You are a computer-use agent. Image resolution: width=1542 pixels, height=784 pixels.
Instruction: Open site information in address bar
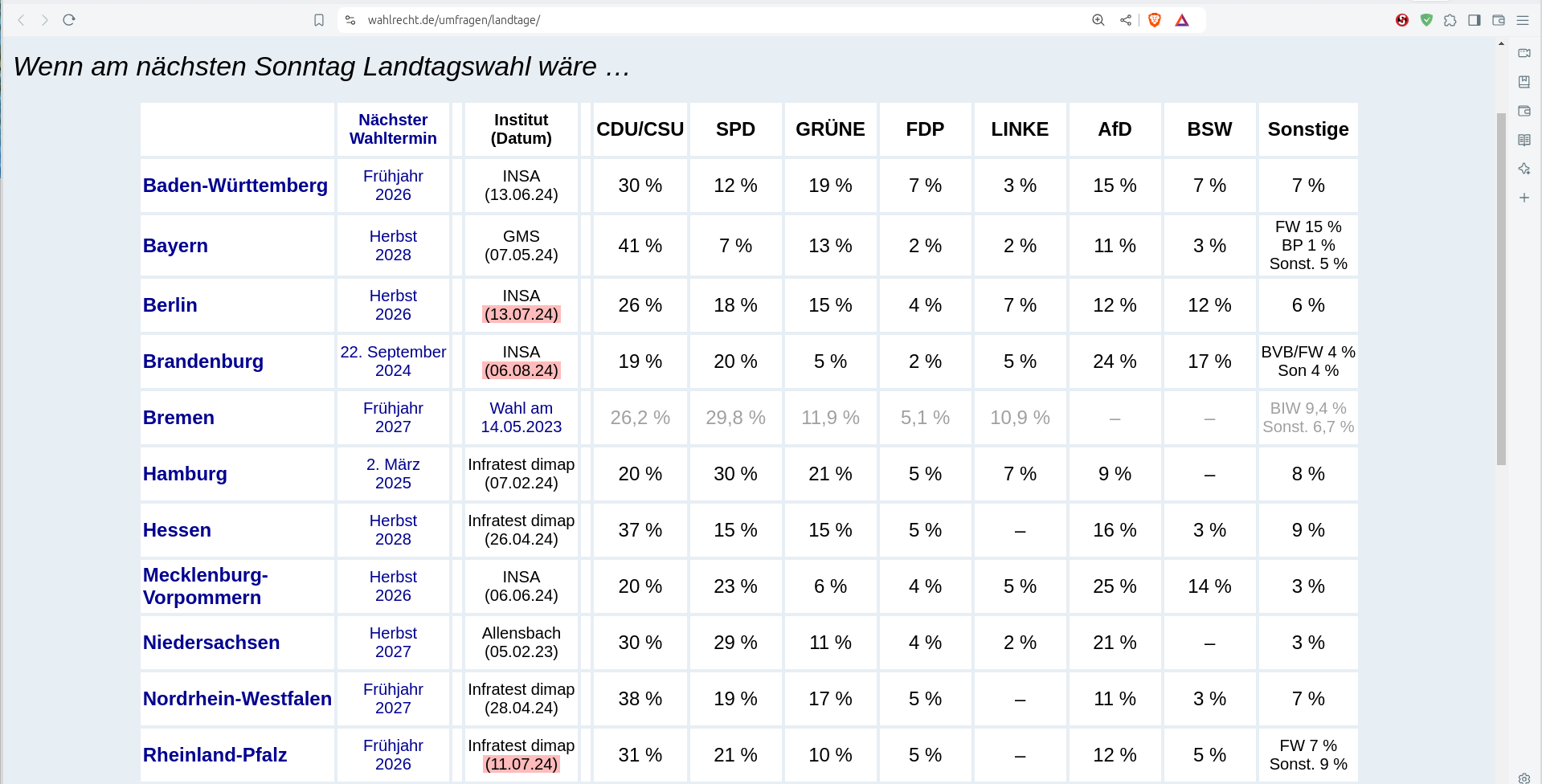point(350,20)
